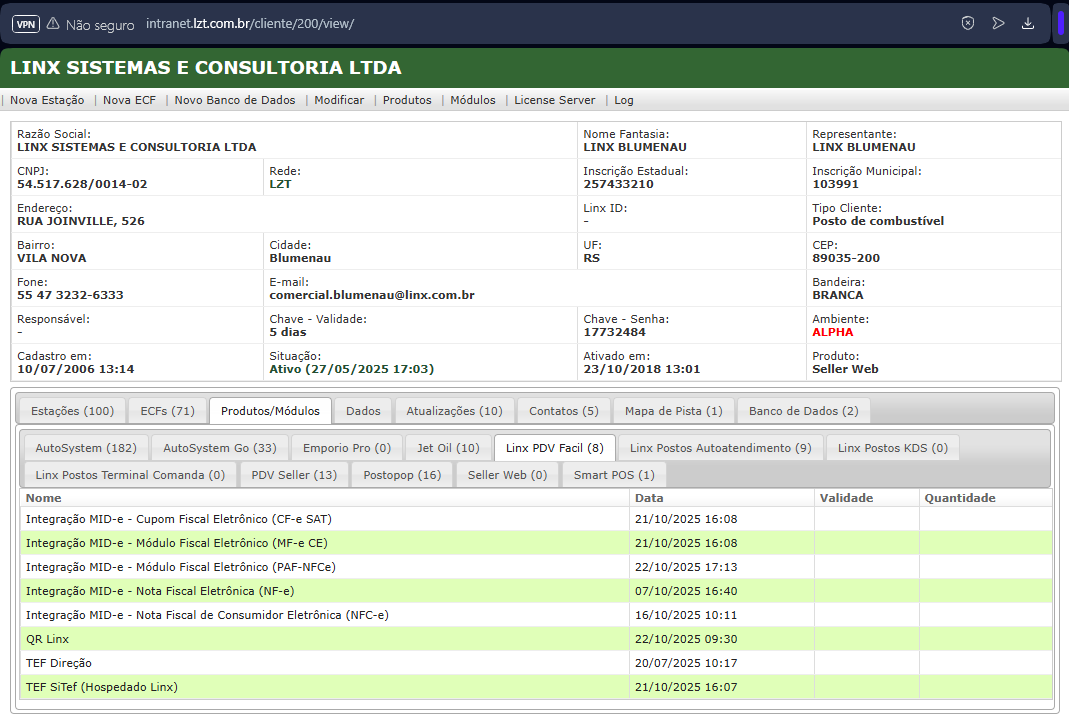
Task: Open the Contatos (5) tab
Action: click(564, 411)
